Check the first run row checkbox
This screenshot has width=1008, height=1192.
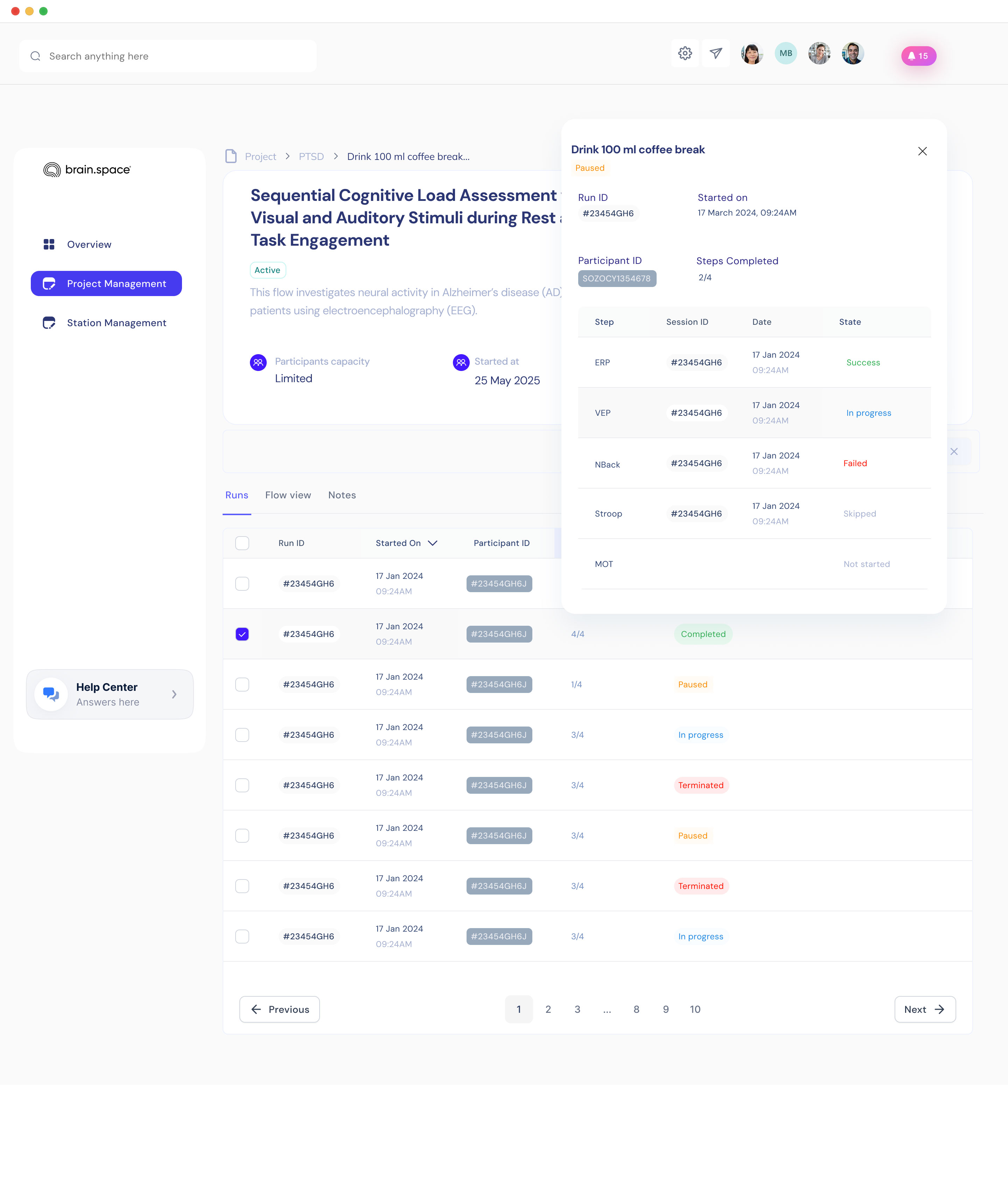coord(242,583)
